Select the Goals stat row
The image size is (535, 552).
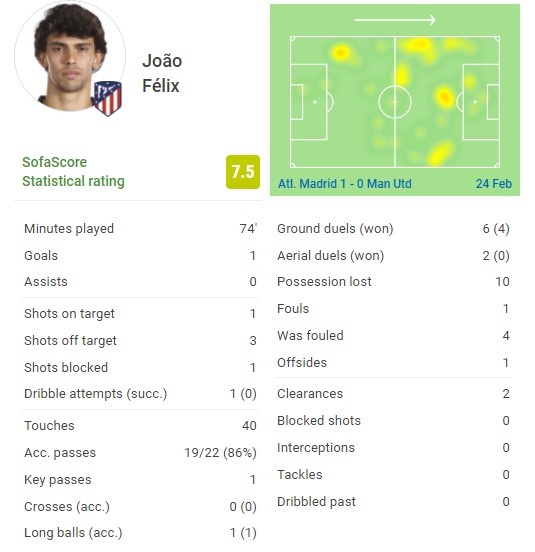(140, 256)
